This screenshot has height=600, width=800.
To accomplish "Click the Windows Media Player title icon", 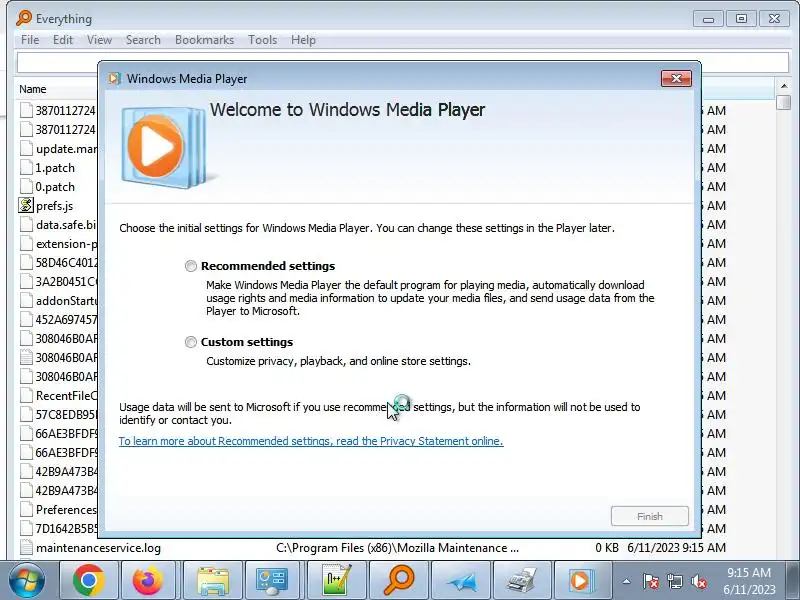I will 115,79.
